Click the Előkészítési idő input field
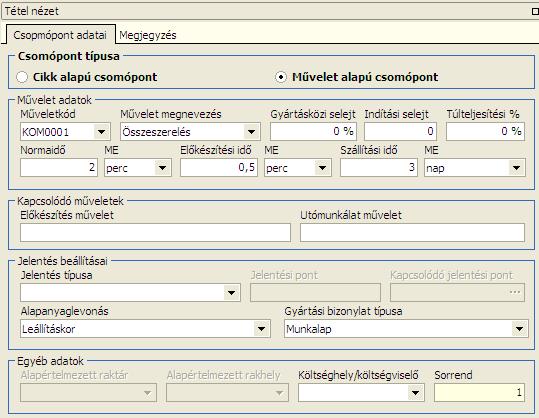Viewport: 539px width, 418px height. pos(219,168)
